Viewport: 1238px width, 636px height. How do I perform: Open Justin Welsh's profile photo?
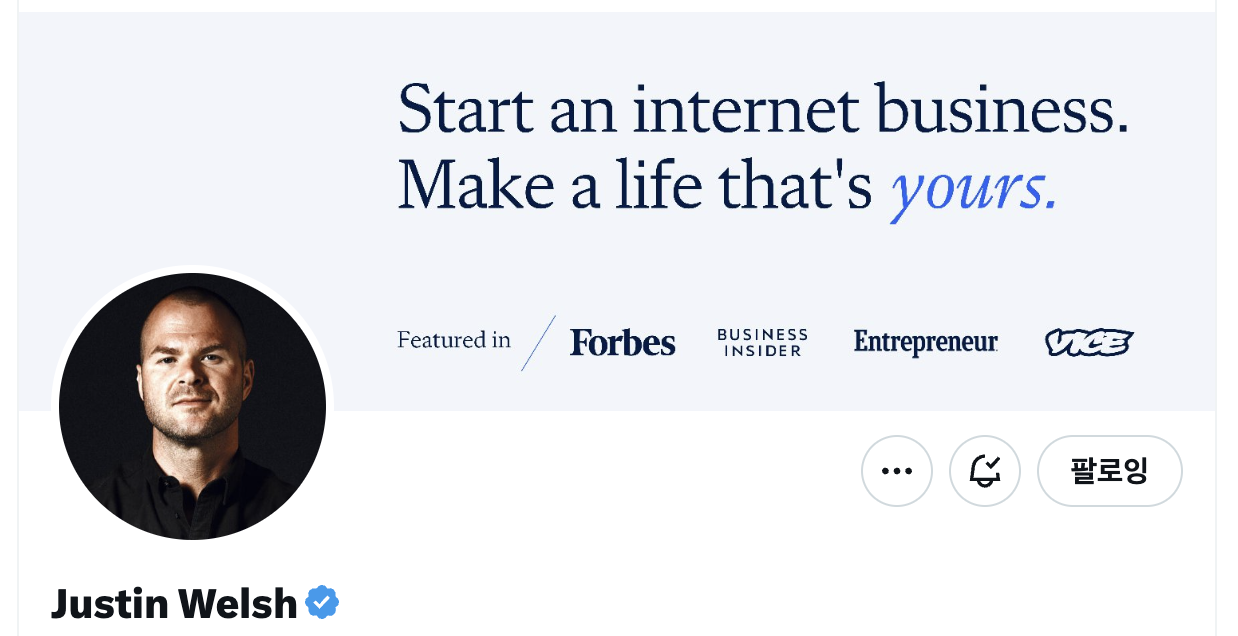(192, 406)
